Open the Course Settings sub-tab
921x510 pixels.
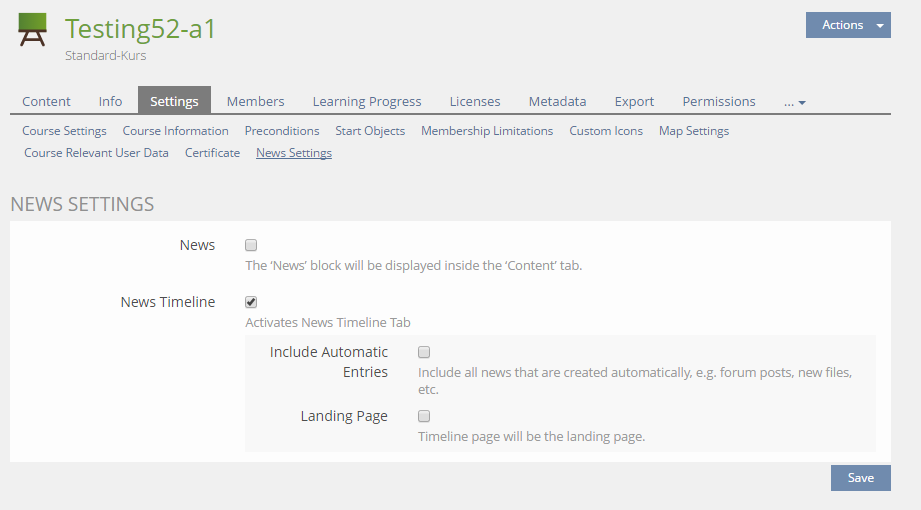[x=64, y=131]
